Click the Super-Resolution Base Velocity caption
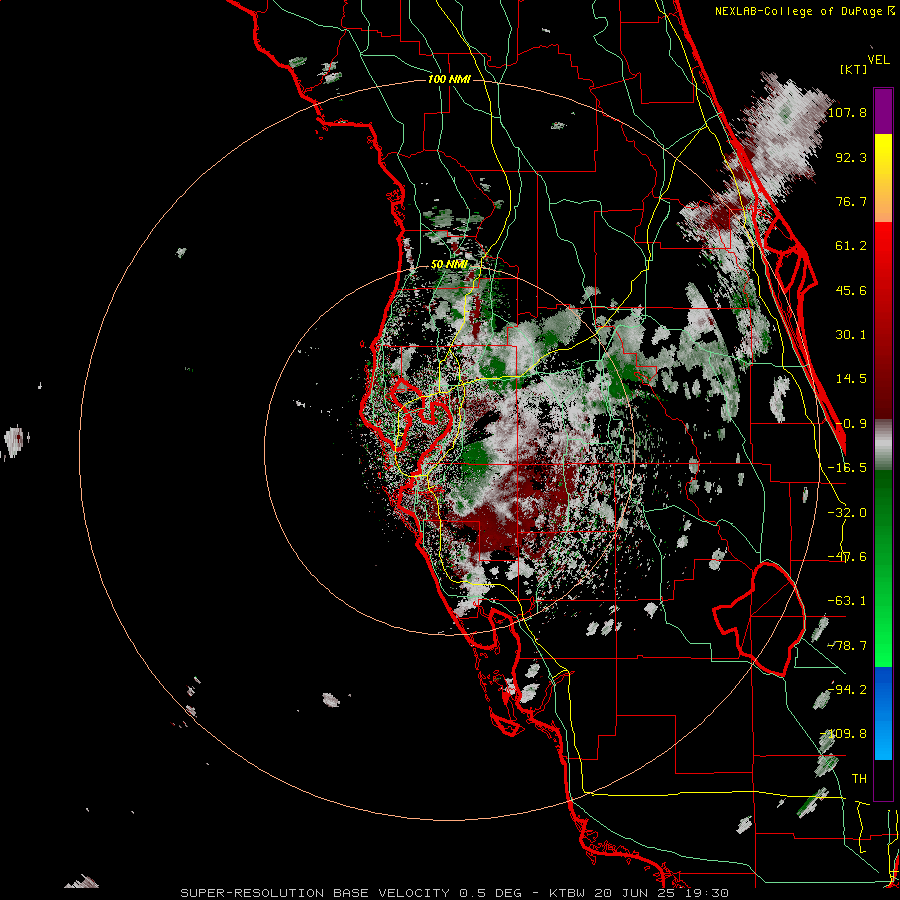The width and height of the screenshot is (900, 900). tap(455, 893)
